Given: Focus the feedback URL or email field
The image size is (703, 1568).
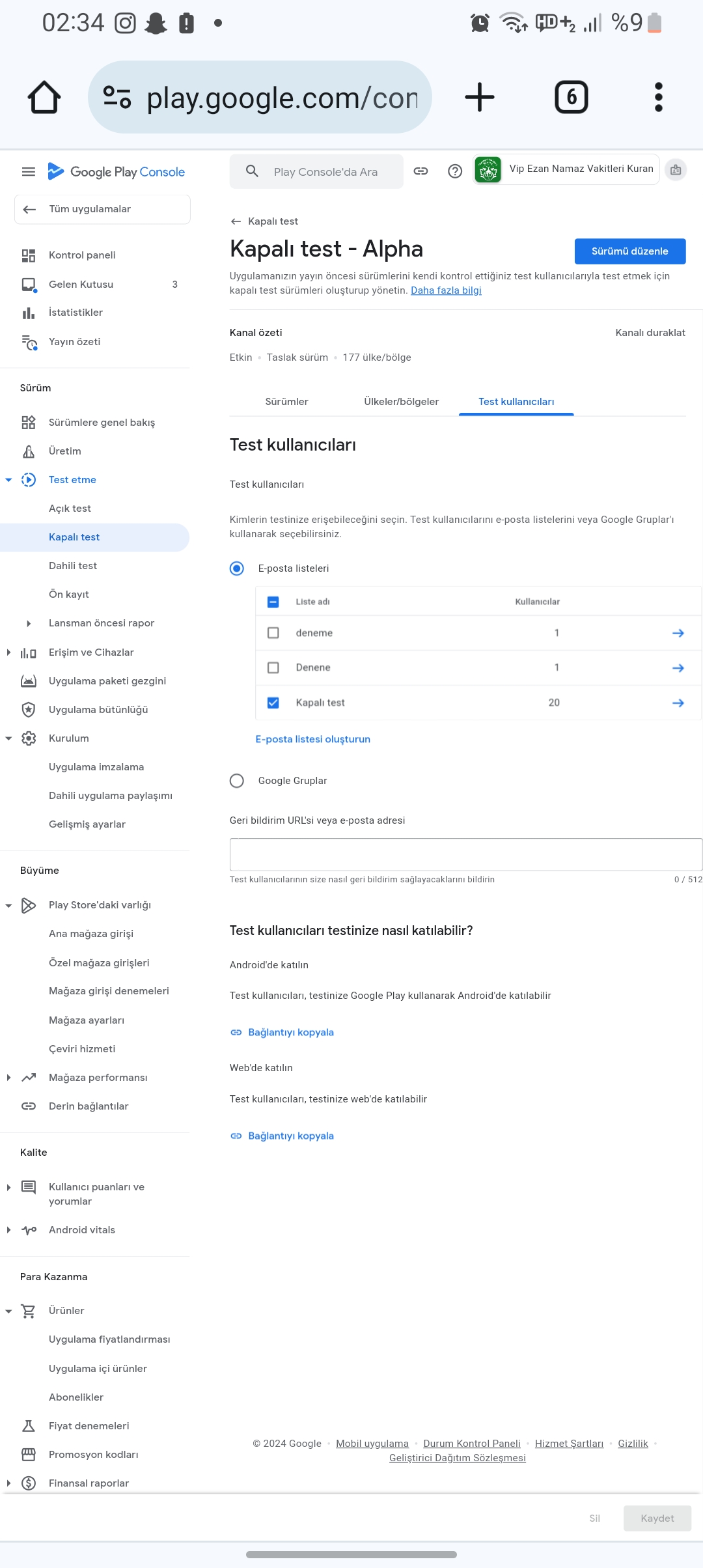Looking at the screenshot, I should [x=465, y=854].
